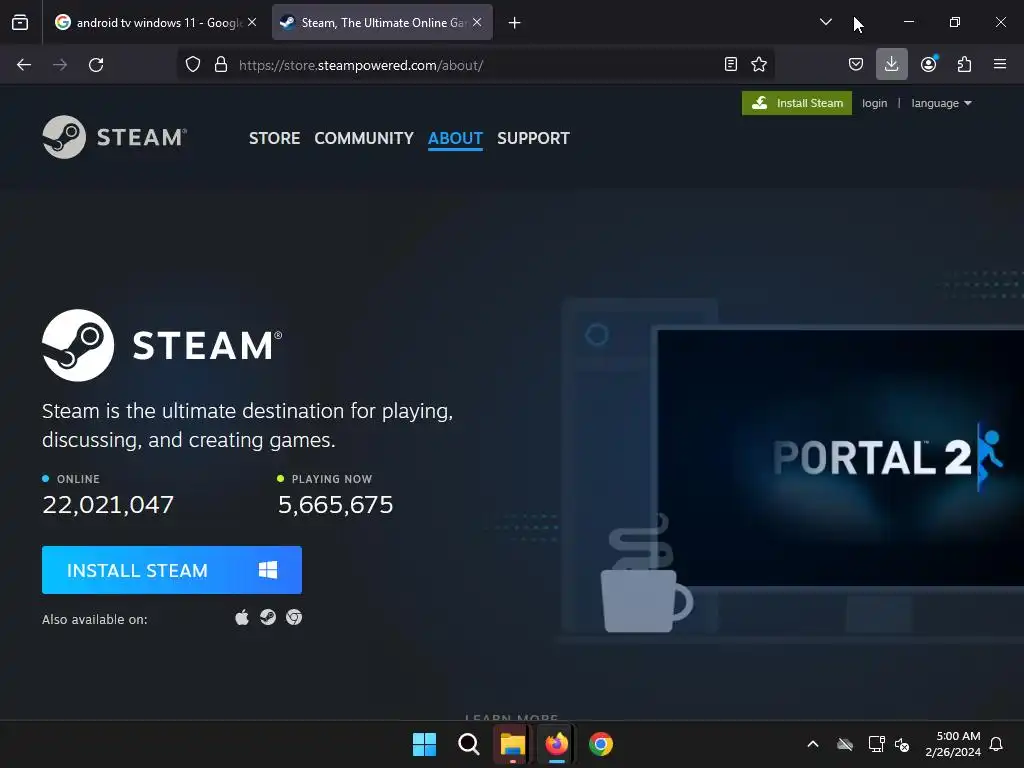Screen dimensions: 1024x768
Task: Open tracking protection shield icon
Action: click(193, 65)
